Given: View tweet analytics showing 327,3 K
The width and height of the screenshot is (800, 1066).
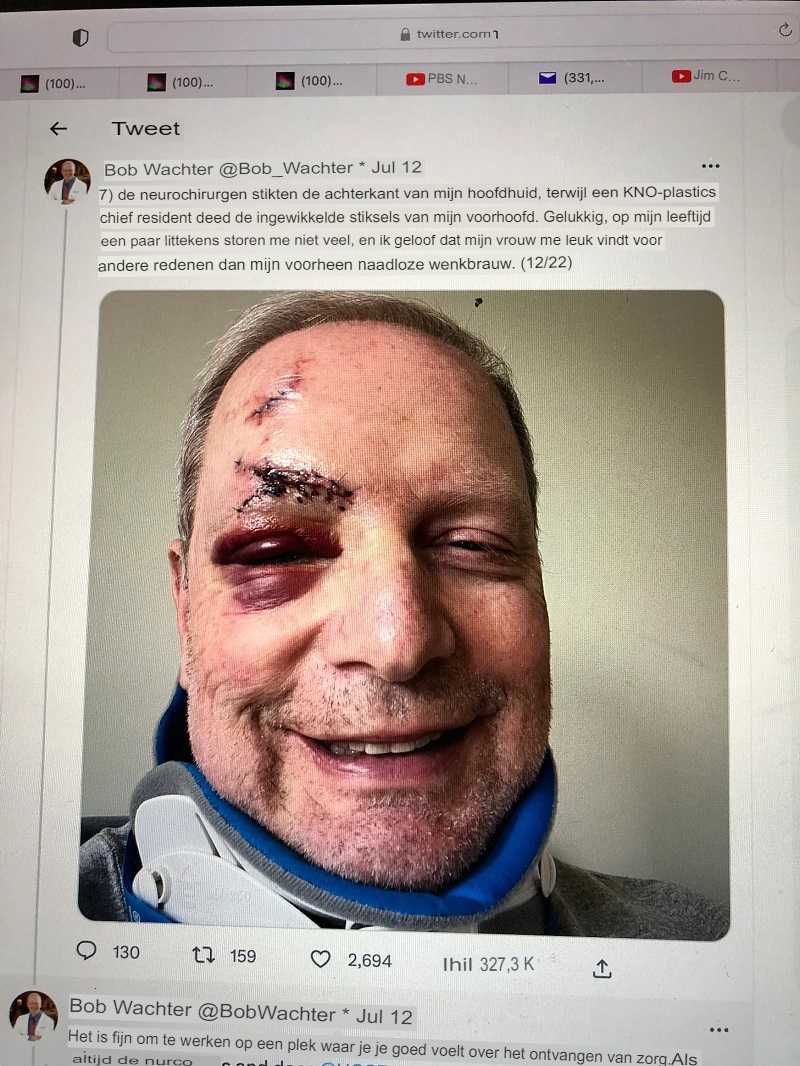Looking at the screenshot, I should (x=488, y=964).
